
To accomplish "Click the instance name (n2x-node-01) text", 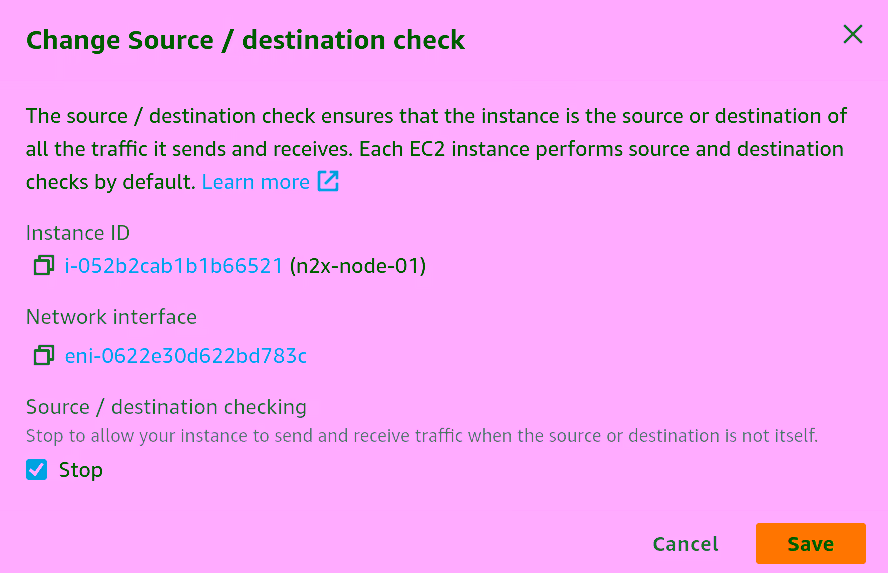I will (358, 266).
